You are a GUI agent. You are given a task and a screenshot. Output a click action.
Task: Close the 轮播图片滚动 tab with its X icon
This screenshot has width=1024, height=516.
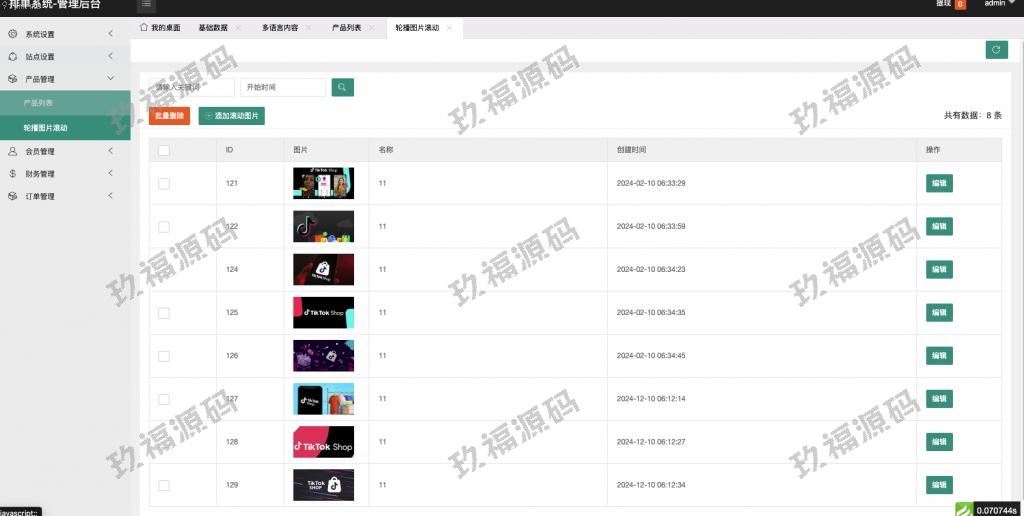[x=450, y=28]
